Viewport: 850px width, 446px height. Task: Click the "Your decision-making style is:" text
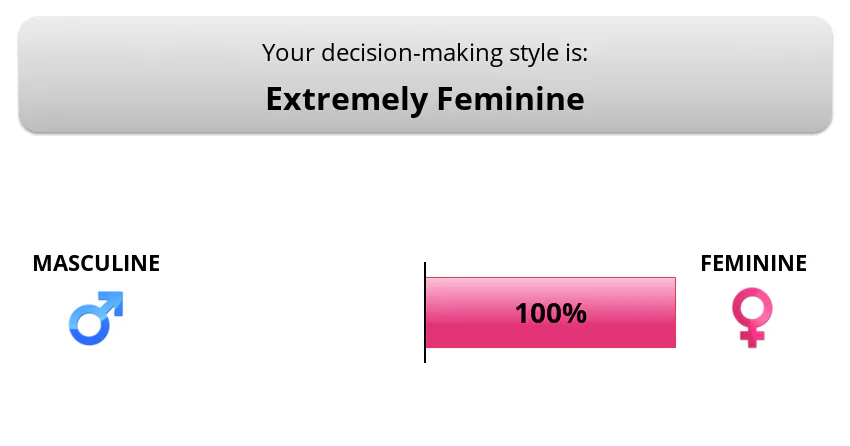point(425,52)
